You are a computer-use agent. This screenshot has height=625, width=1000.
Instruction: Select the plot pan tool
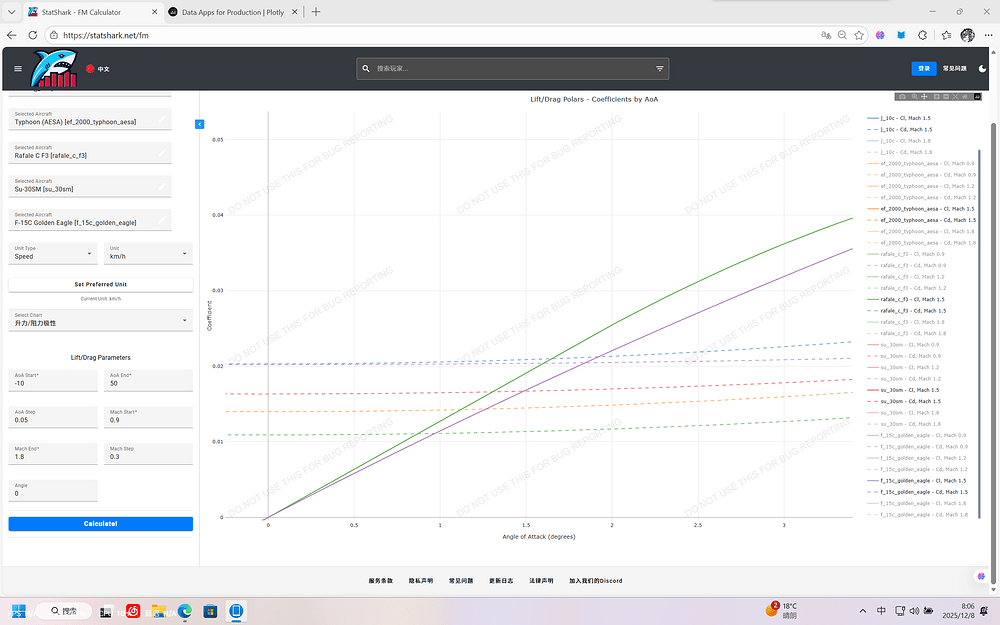(924, 97)
